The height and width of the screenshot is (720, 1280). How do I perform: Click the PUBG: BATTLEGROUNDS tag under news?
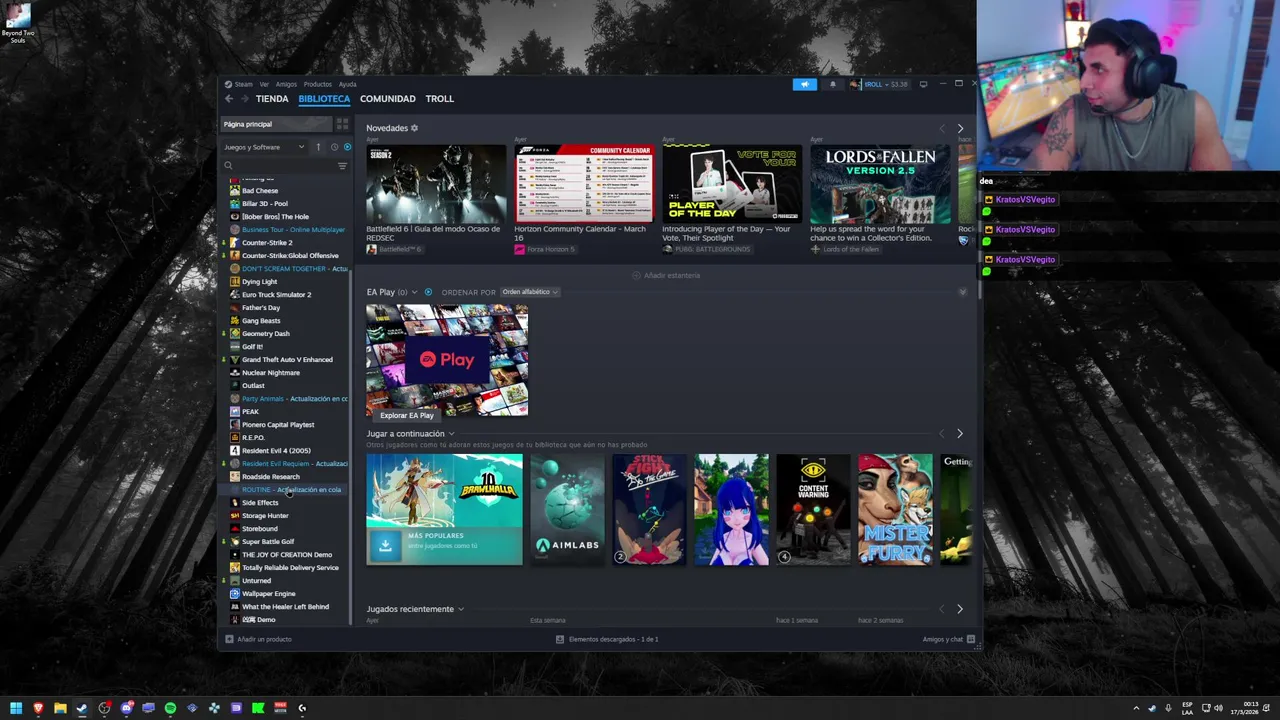tap(706, 249)
